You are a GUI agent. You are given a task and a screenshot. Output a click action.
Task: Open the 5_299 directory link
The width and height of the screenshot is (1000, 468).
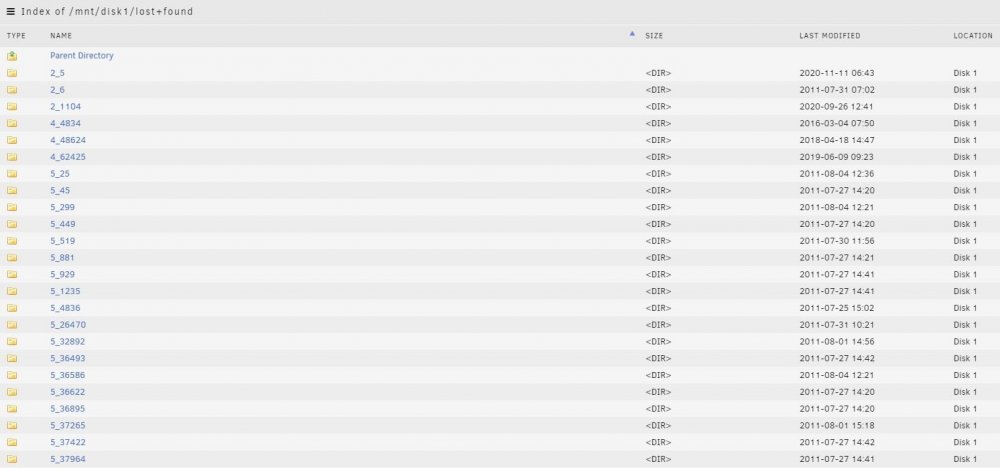[62, 207]
